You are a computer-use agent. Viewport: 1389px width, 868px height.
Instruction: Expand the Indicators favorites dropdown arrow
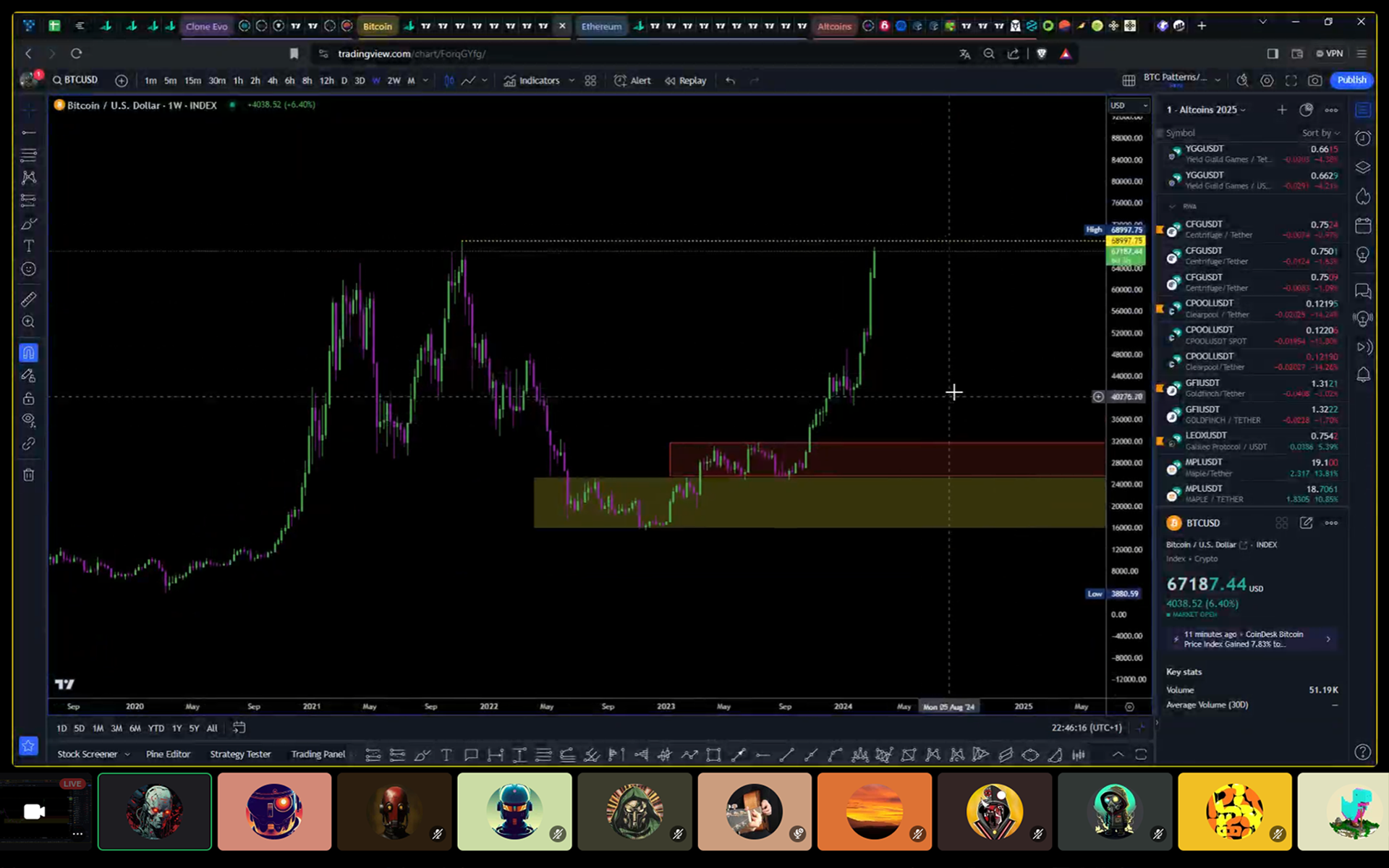click(x=572, y=80)
